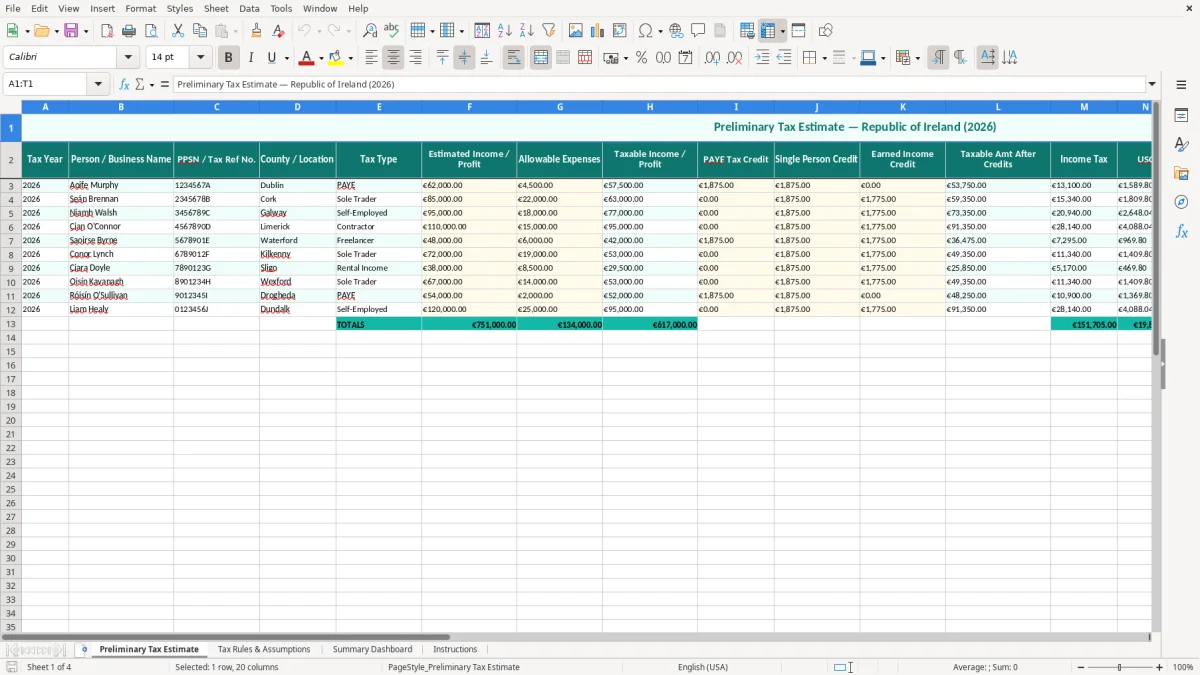1200x675 pixels.
Task: Open the Sheet menu
Action: click(x=216, y=8)
